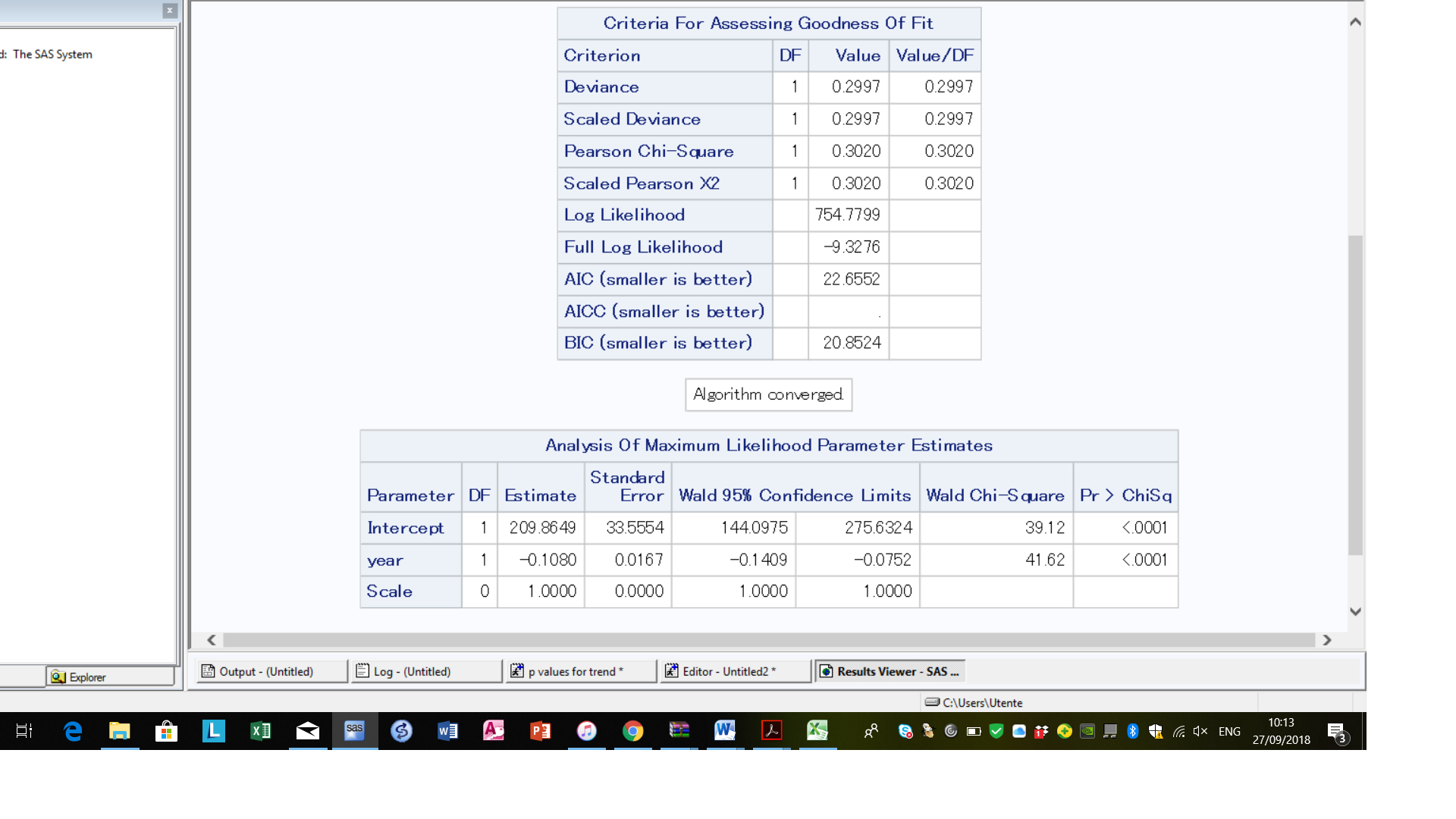Open PowerPoint from the taskbar

(540, 731)
